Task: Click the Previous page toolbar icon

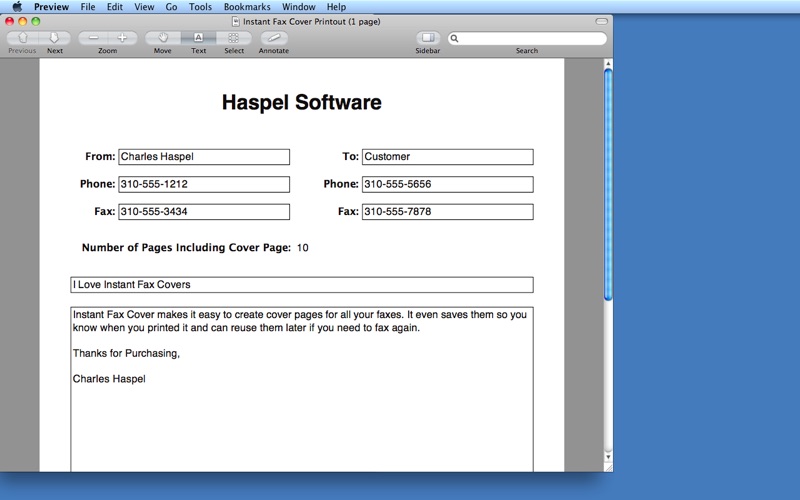Action: pyautogui.click(x=22, y=38)
